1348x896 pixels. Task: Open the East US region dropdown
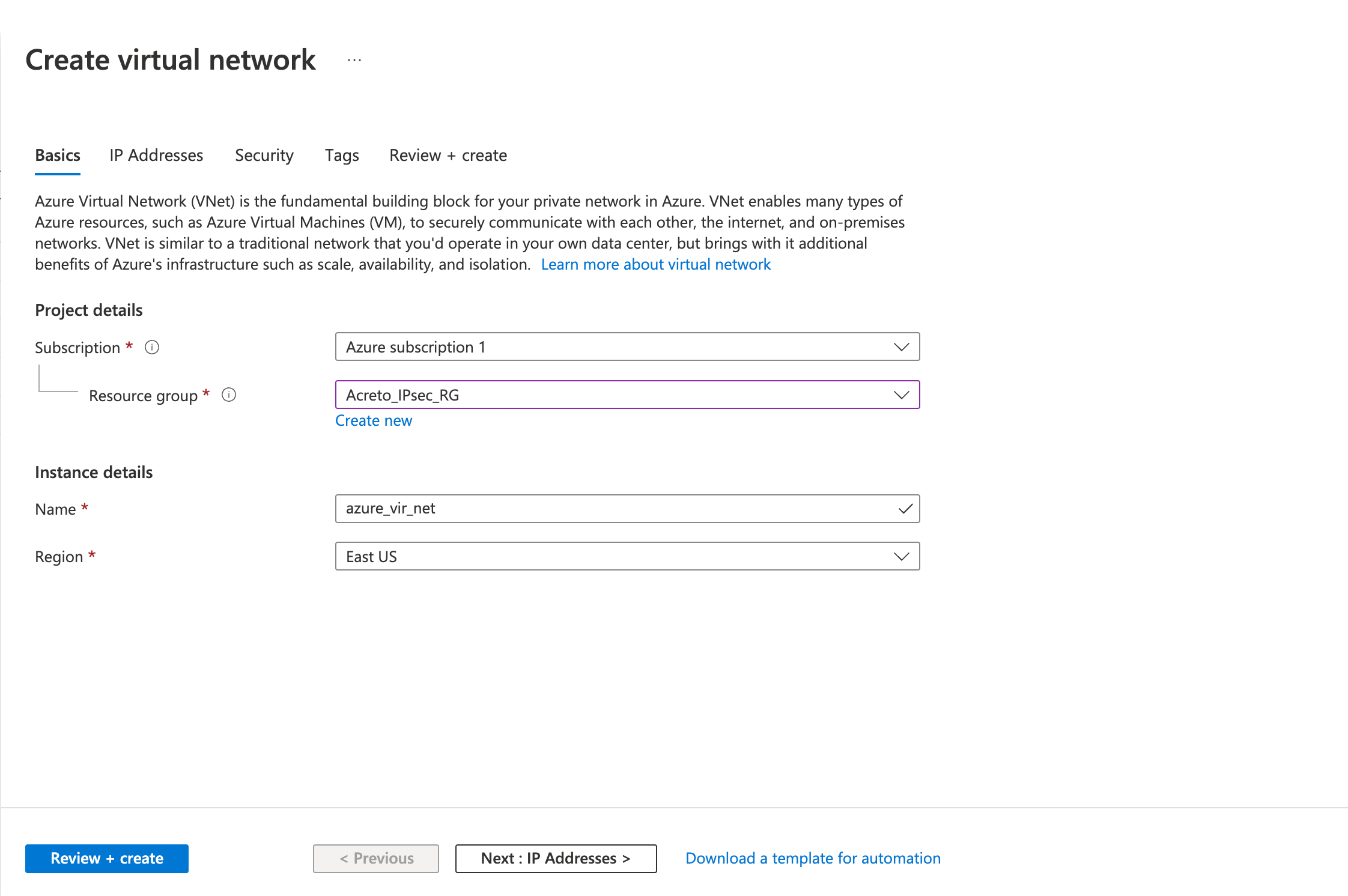(x=627, y=556)
